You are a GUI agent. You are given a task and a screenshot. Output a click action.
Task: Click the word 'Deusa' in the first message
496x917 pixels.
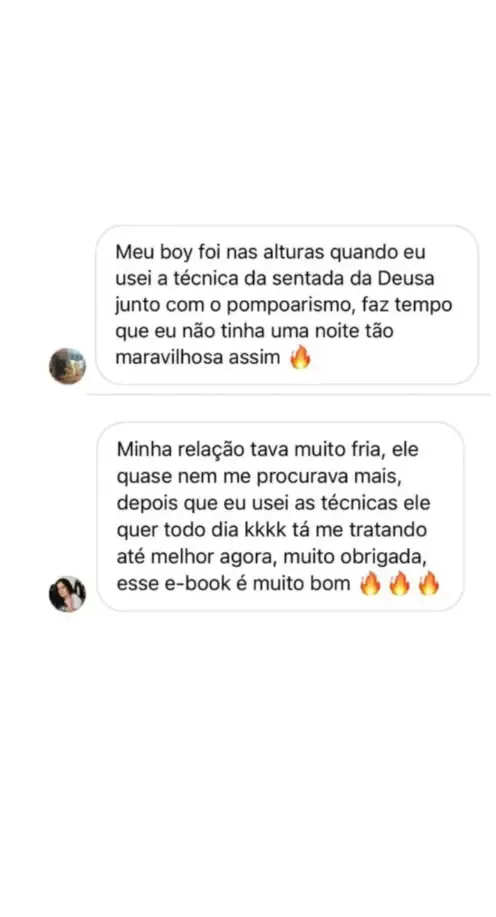coord(406,279)
